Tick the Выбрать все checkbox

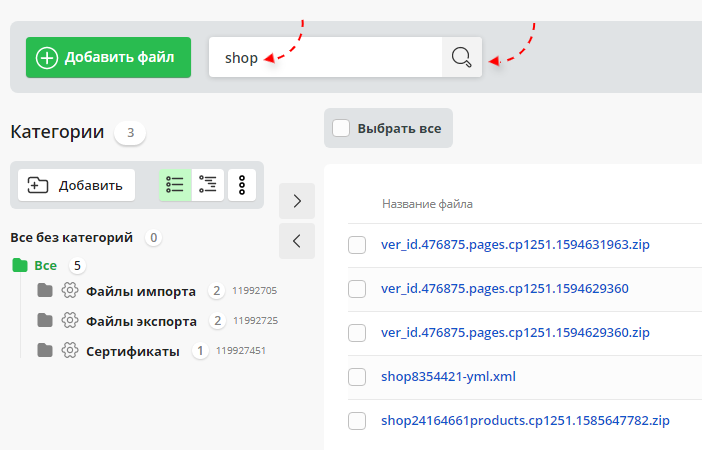[x=341, y=128]
